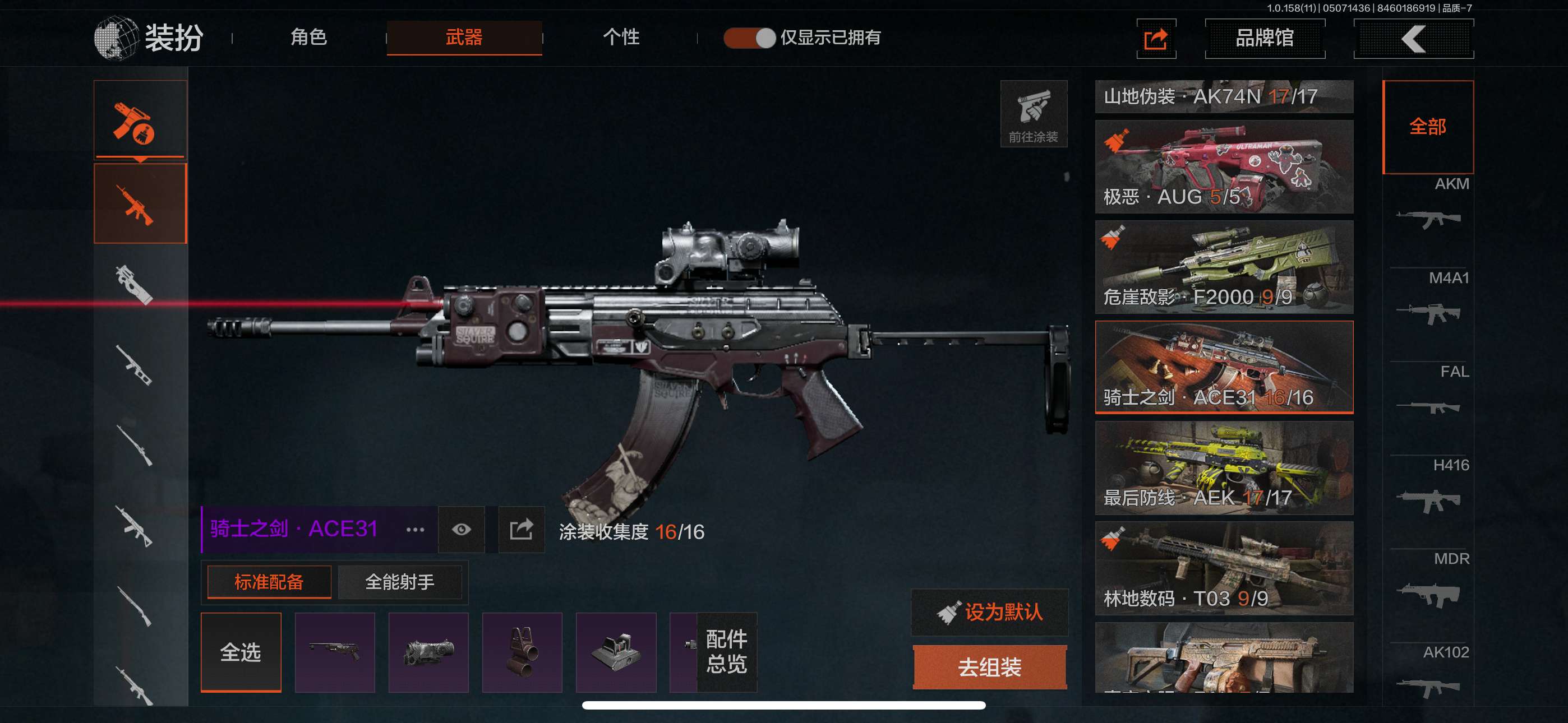Select the weapon skin paint category icon
Image resolution: width=1568 pixels, height=723 pixels.
tap(140, 120)
